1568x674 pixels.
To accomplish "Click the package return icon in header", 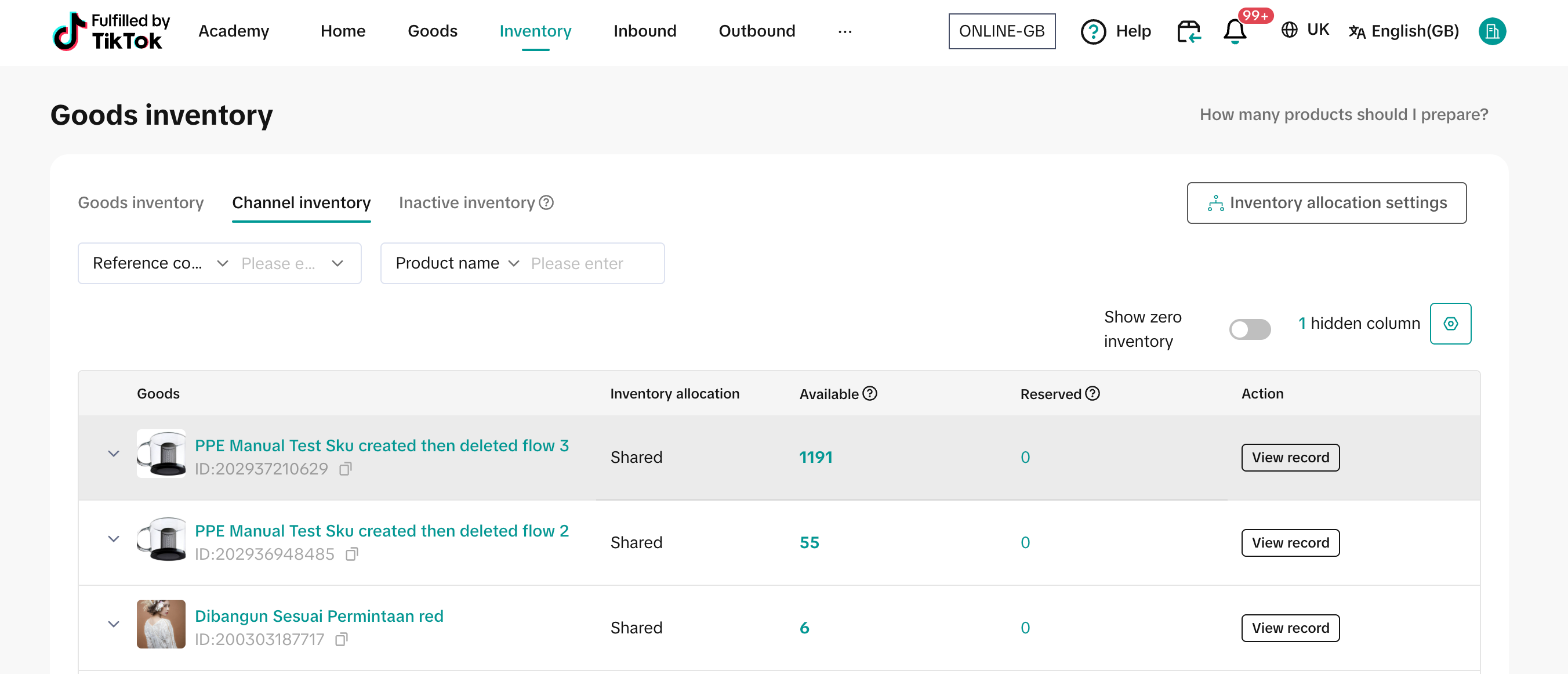I will tap(1188, 31).
